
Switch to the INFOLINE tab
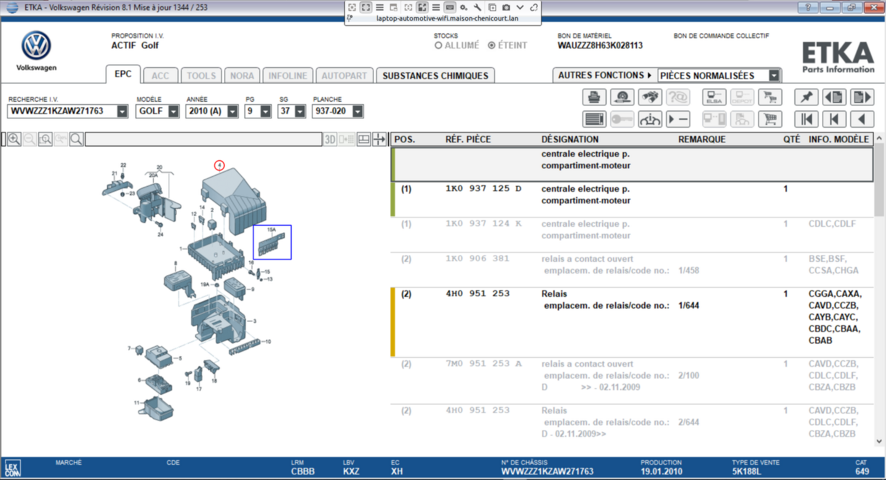tap(288, 76)
